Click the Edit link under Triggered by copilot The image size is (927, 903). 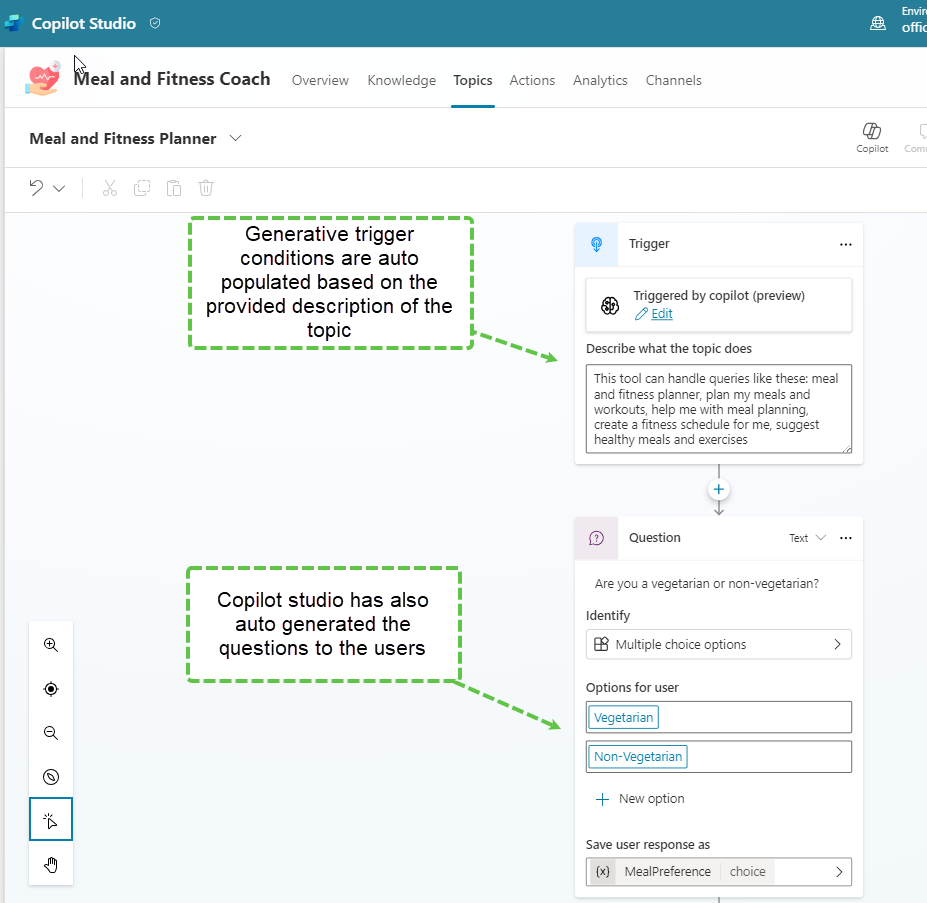(661, 313)
